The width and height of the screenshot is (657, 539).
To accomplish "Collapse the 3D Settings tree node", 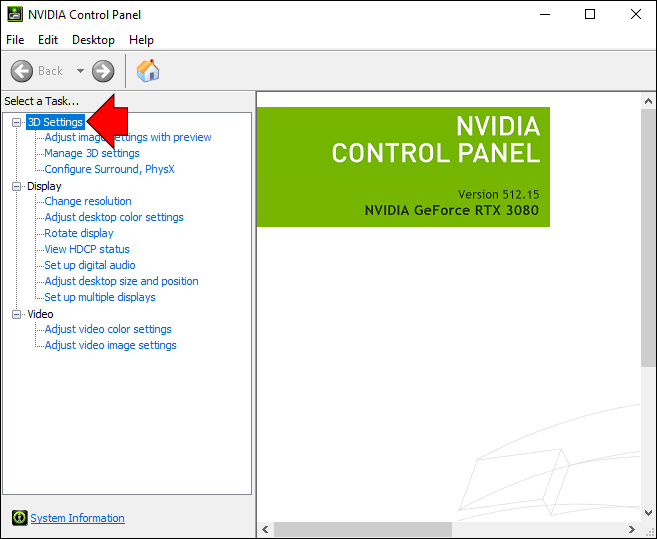I will [x=16, y=122].
